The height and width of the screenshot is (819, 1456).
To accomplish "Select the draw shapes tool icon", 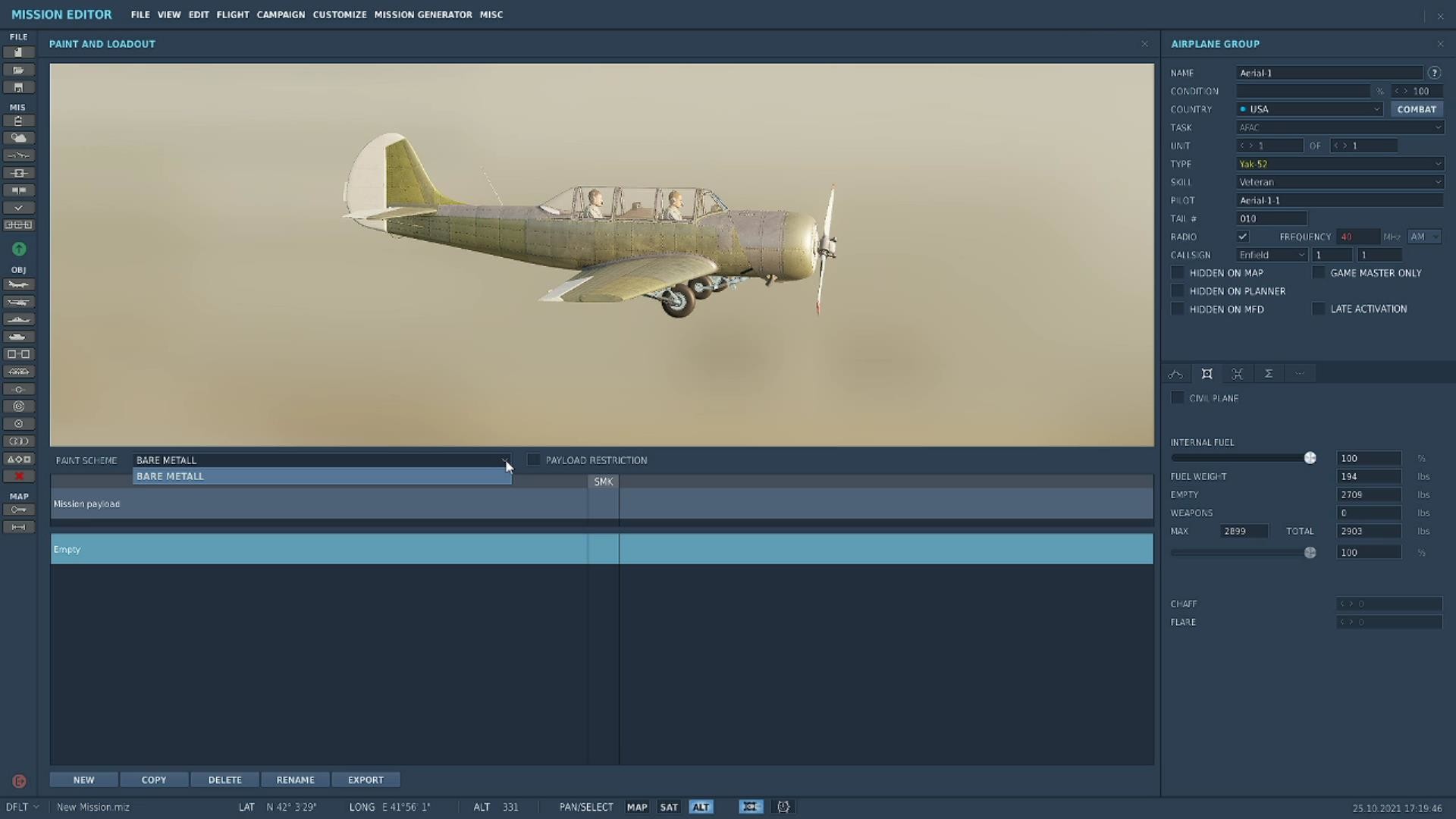I will [19, 459].
